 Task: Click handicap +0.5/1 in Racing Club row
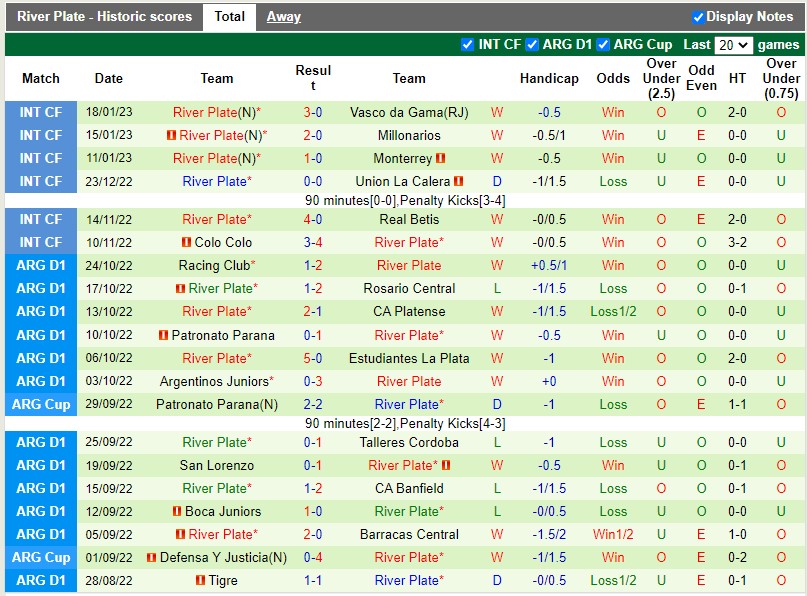coord(549,265)
